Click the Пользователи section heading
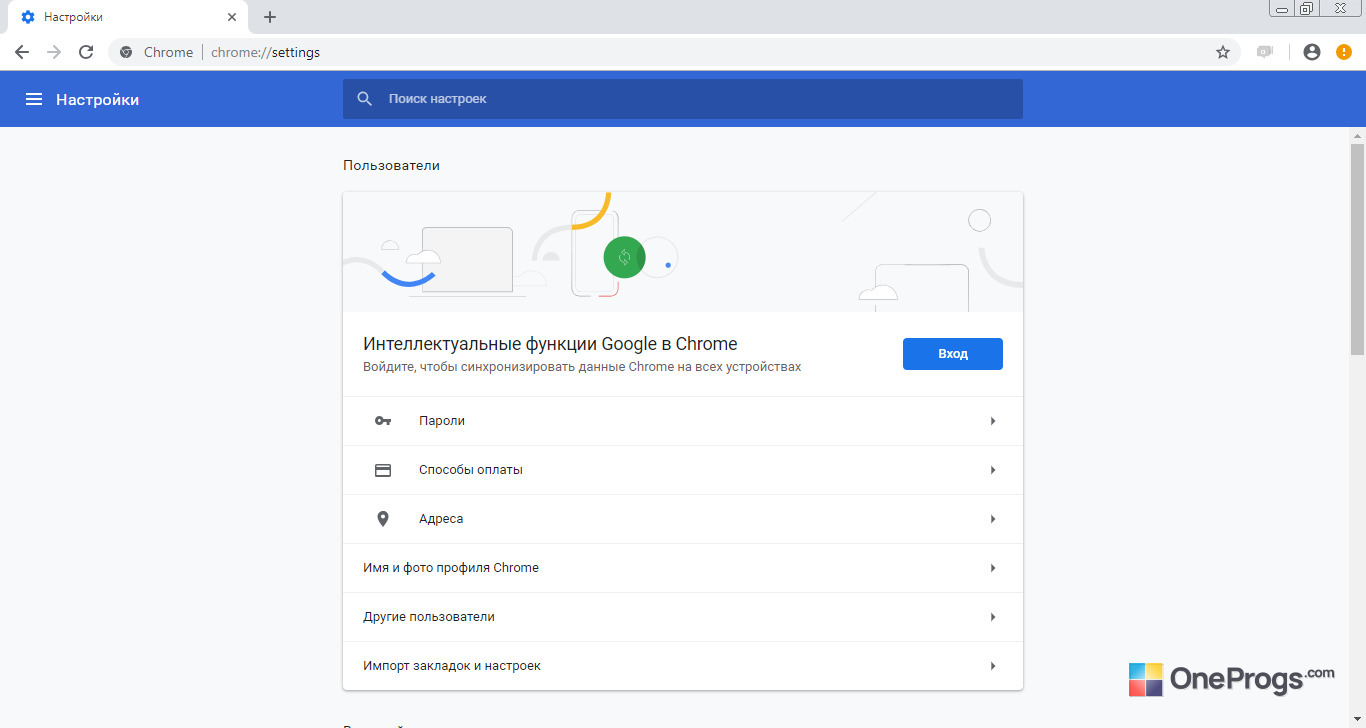This screenshot has height=728, width=1366. pos(391,165)
